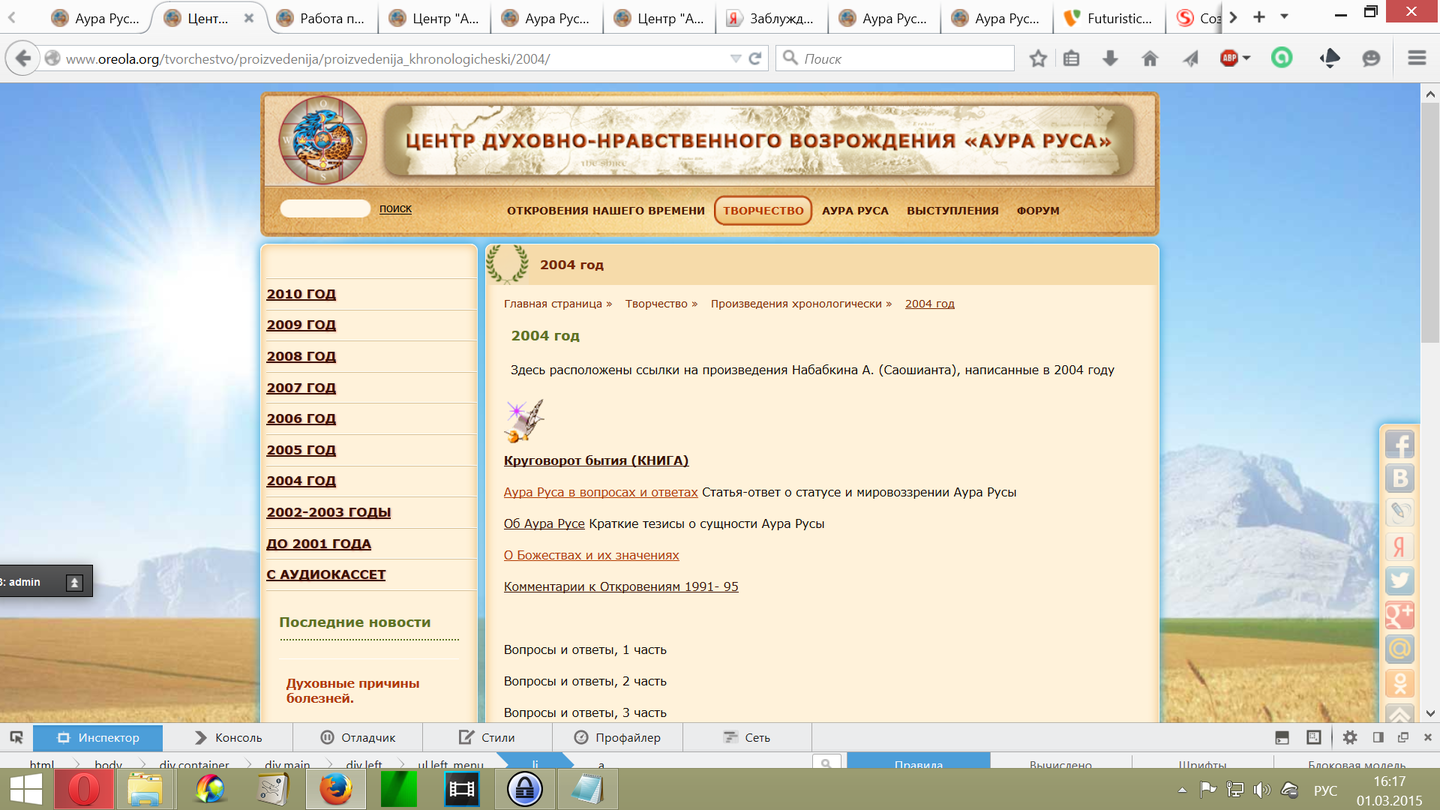Click the site search input field
Screen dimensions: 1440x810
325,209
